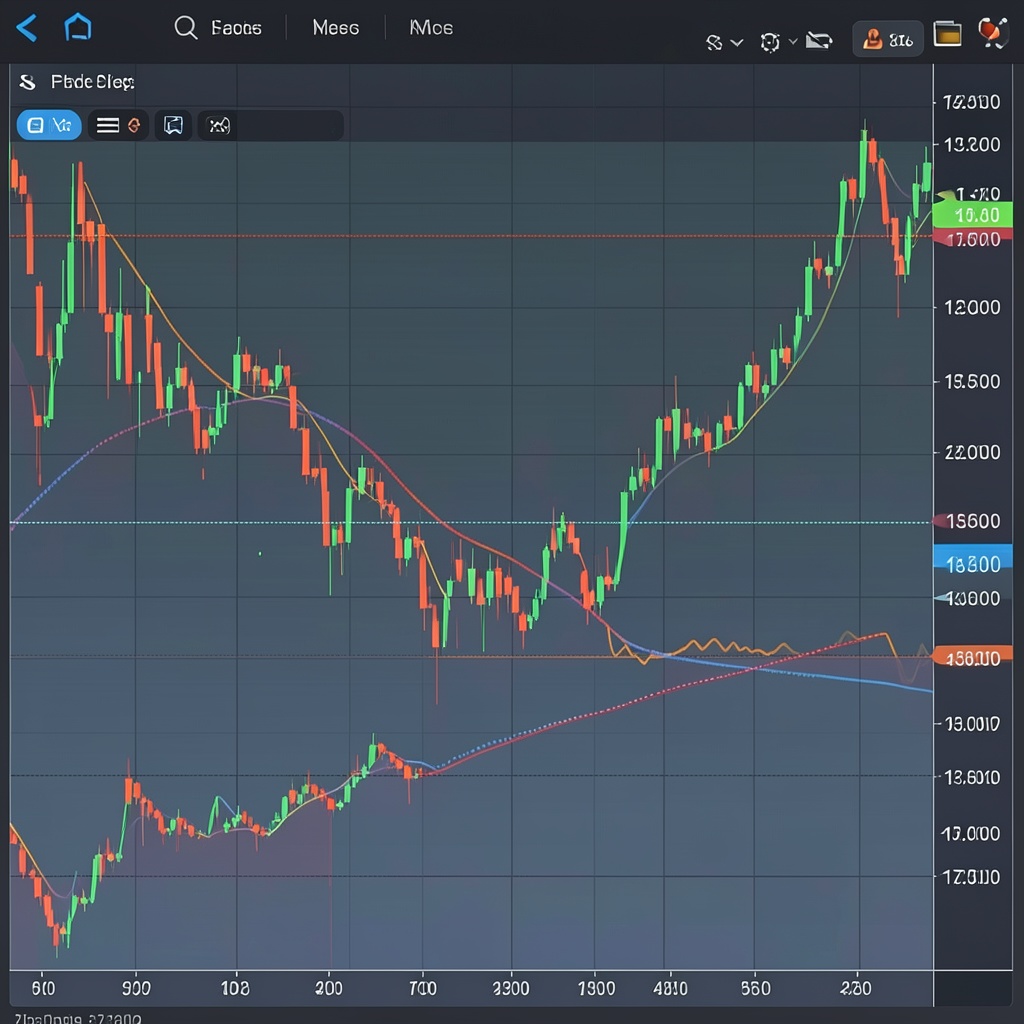Click the blue back arrow
Screen dimensions: 1024x1024
(27, 28)
